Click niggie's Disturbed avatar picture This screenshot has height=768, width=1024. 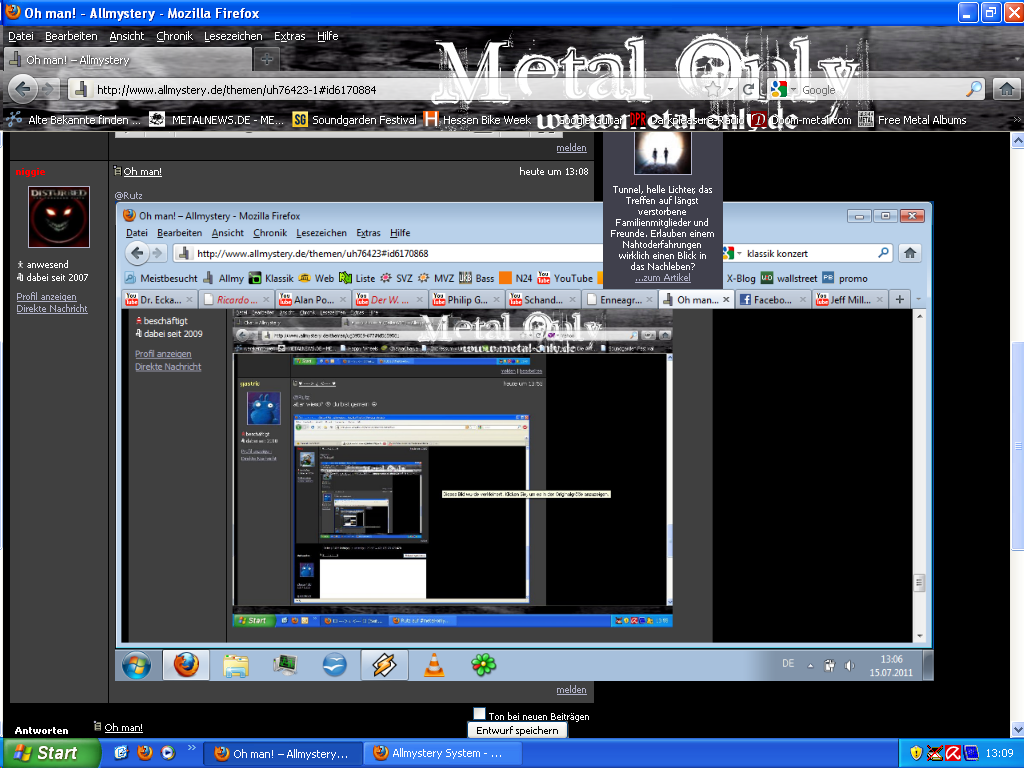59,217
